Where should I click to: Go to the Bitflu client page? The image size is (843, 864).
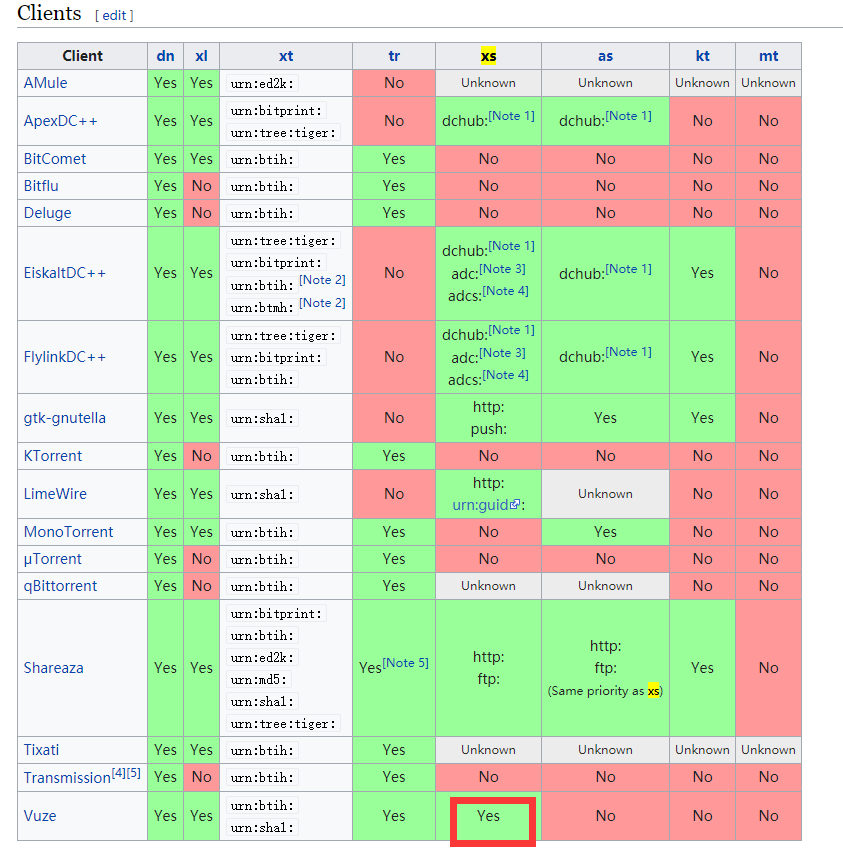point(41,186)
